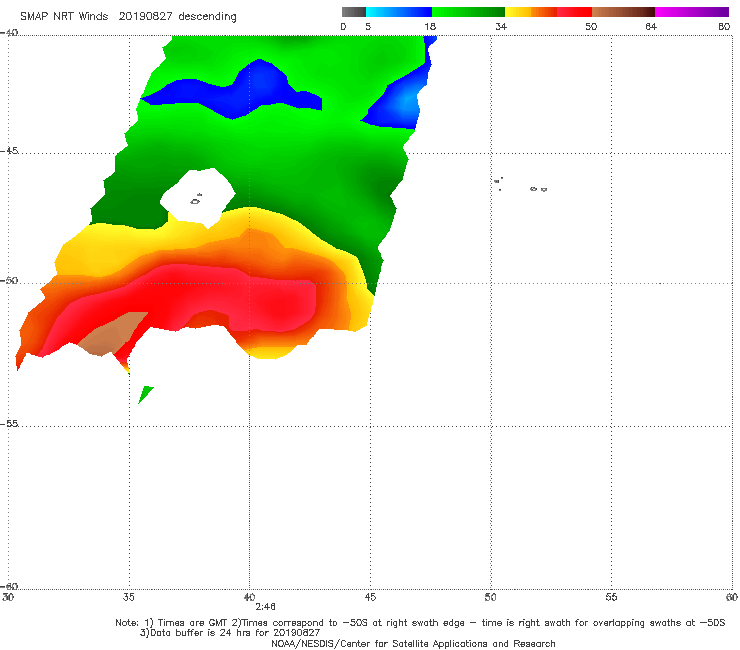Click the word "descending" in the title
The image size is (740, 650).
(208, 17)
